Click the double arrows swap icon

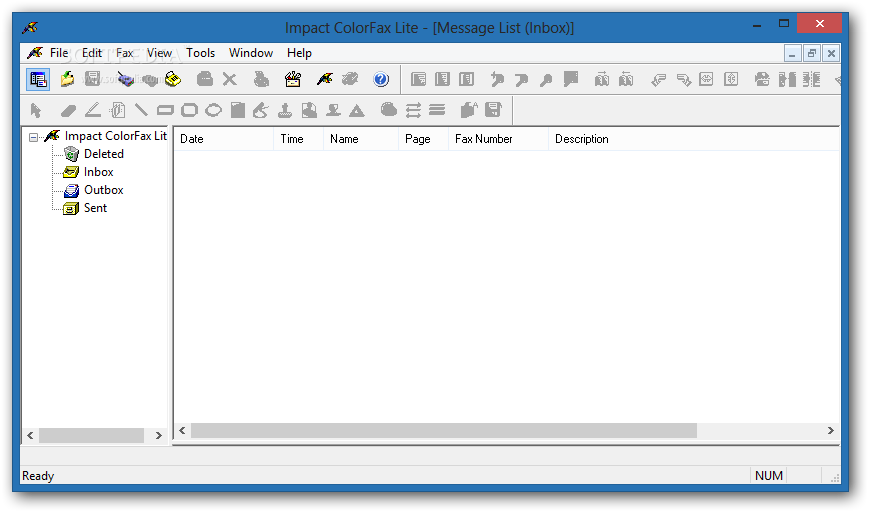(413, 110)
